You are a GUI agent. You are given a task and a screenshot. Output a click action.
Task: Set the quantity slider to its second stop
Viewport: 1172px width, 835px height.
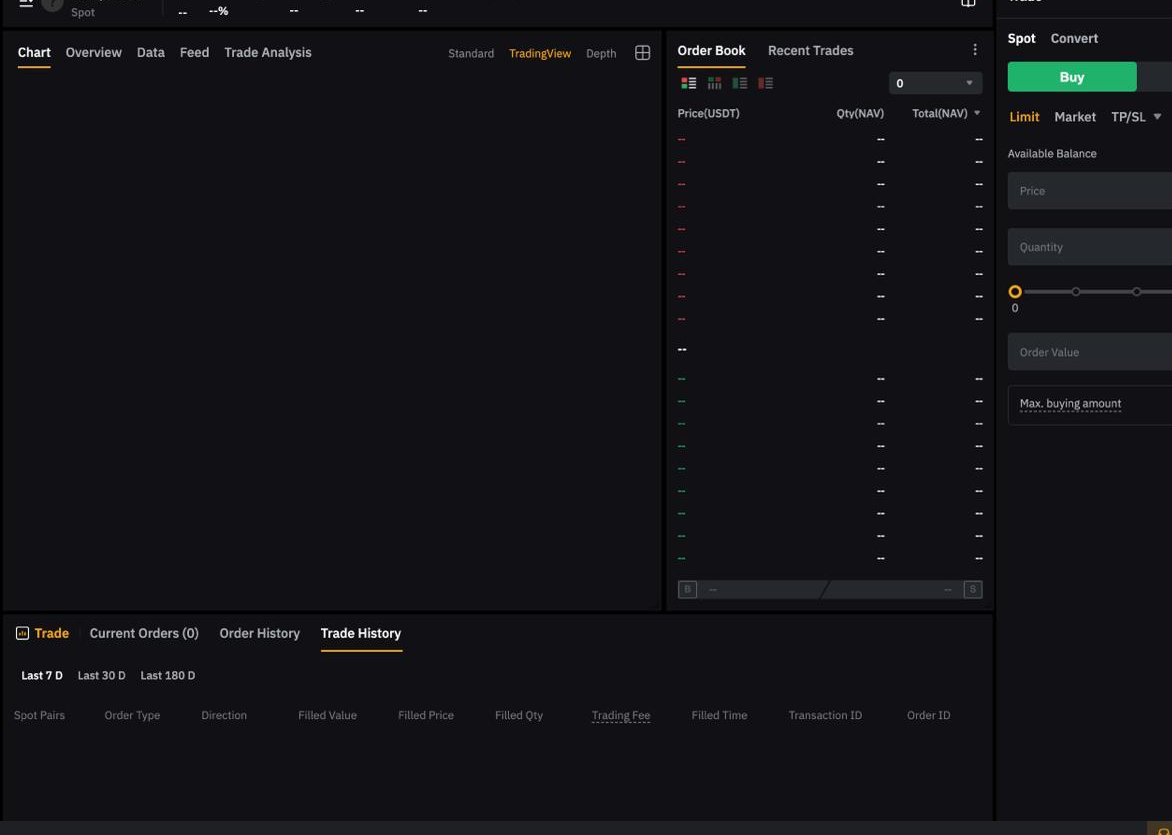click(x=1076, y=292)
